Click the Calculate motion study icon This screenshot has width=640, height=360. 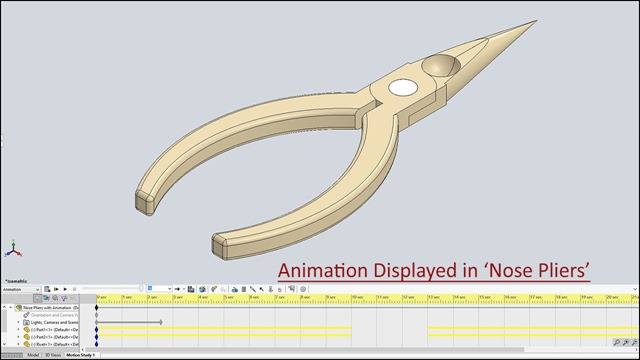[47, 289]
